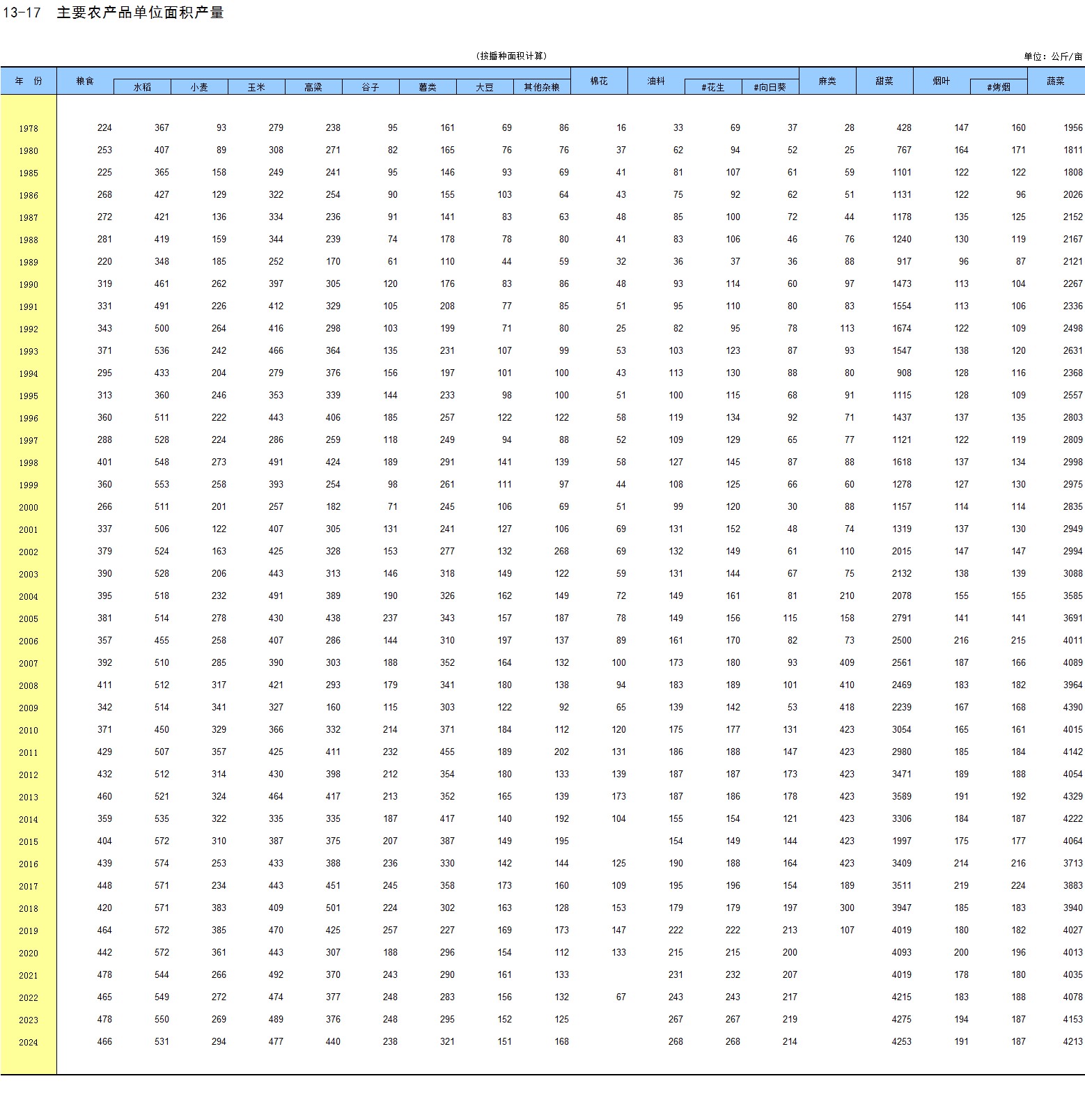Click the 甜菜 column header

[x=884, y=81]
